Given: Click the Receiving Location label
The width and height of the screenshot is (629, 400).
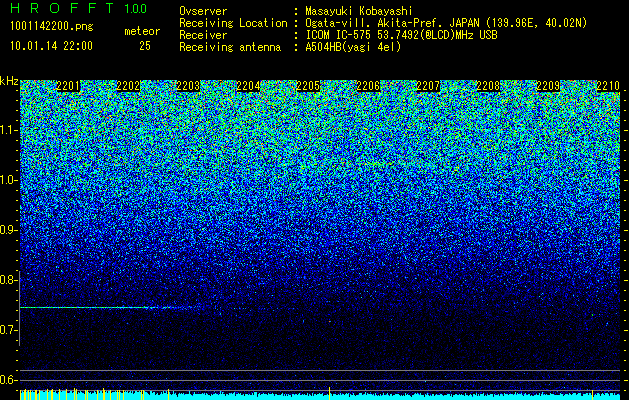Looking at the screenshot, I should point(233,23).
